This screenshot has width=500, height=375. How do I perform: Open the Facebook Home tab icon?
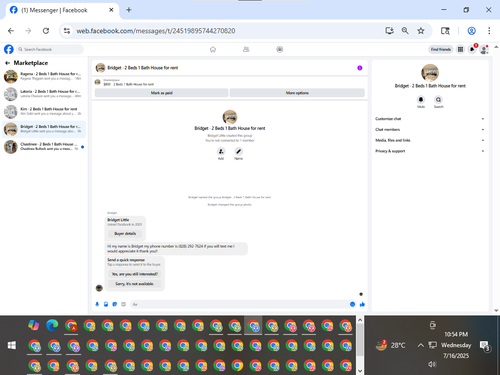tap(213, 49)
